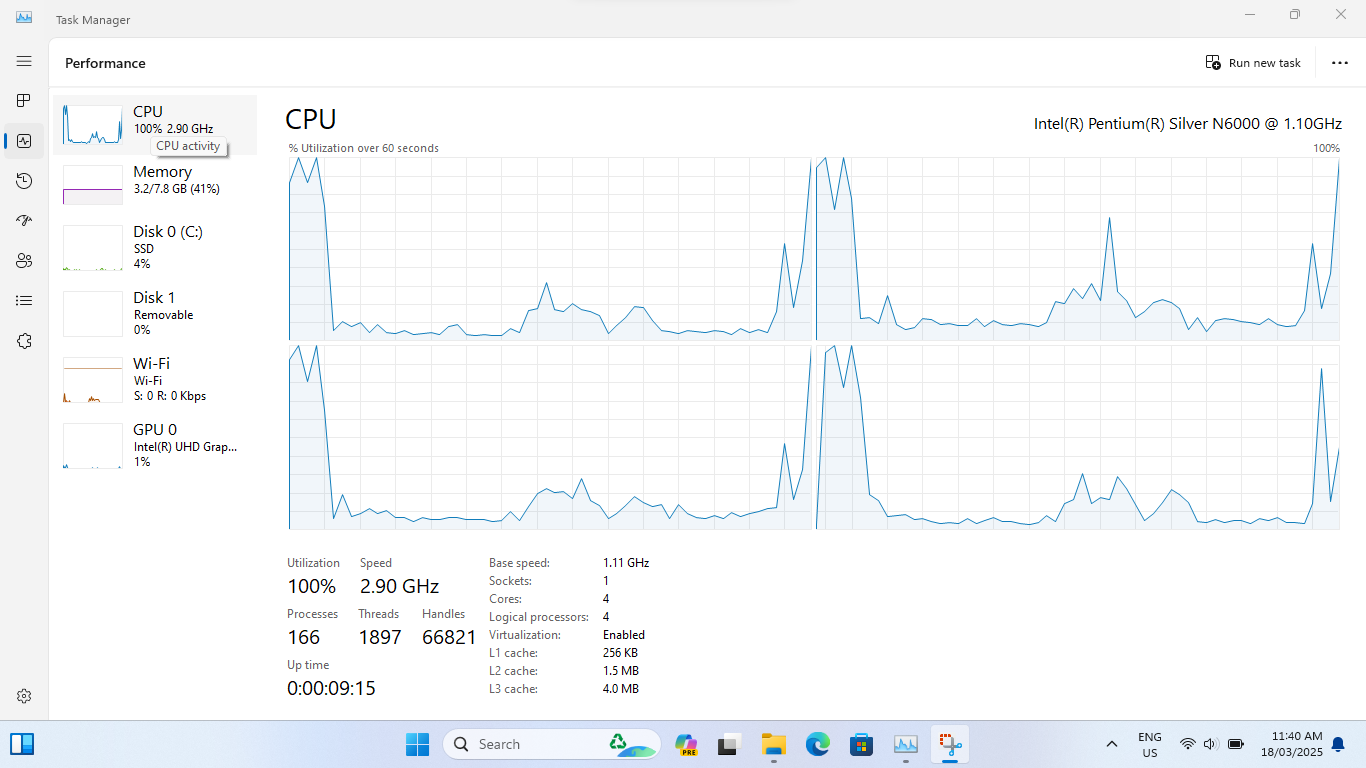Open the Details page list icon

coord(24,301)
